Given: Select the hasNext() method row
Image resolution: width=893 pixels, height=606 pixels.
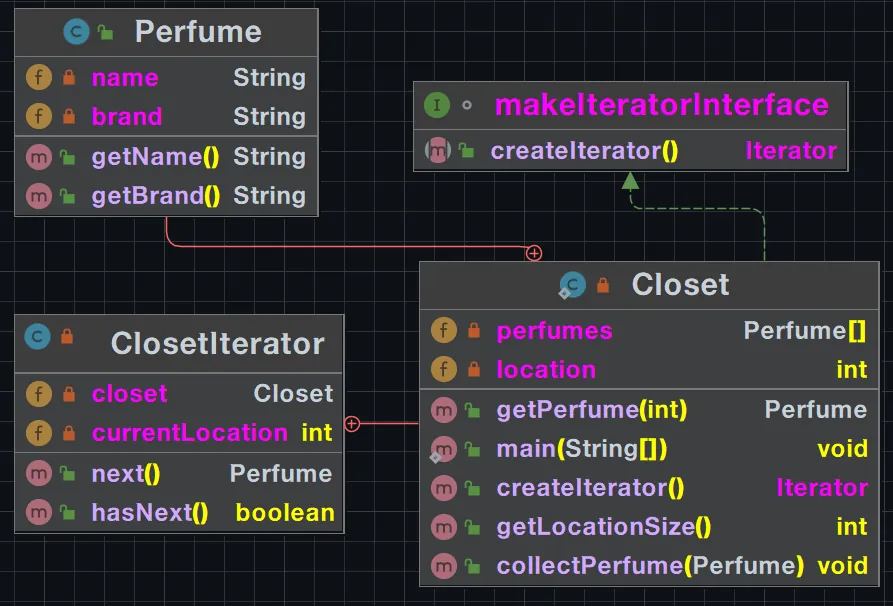Looking at the screenshot, I should point(150,513).
